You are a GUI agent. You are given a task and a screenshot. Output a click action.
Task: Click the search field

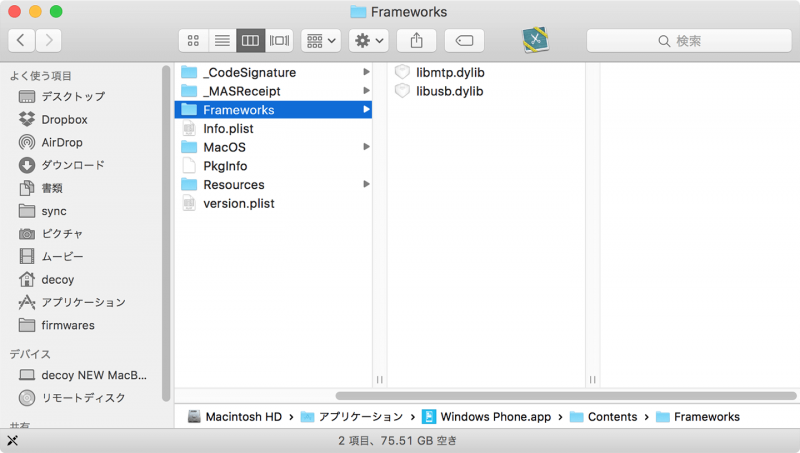689,40
